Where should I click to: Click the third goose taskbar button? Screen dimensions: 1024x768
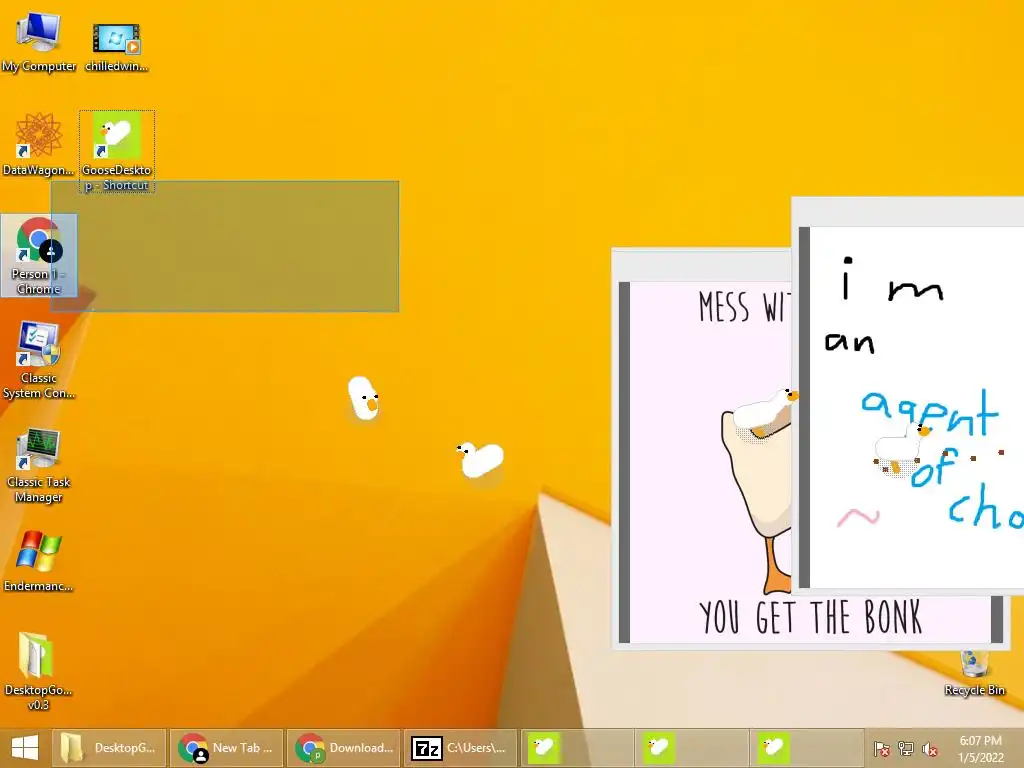[x=807, y=748]
